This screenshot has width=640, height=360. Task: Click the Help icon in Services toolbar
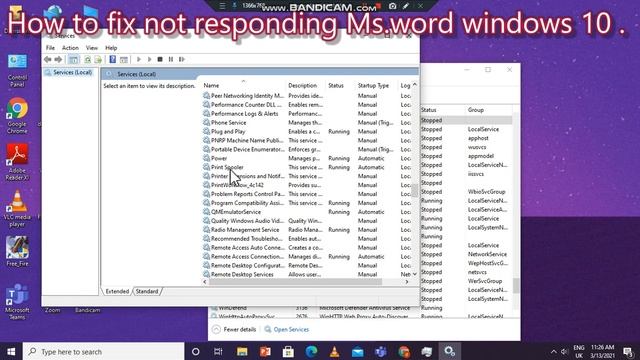click(113, 60)
